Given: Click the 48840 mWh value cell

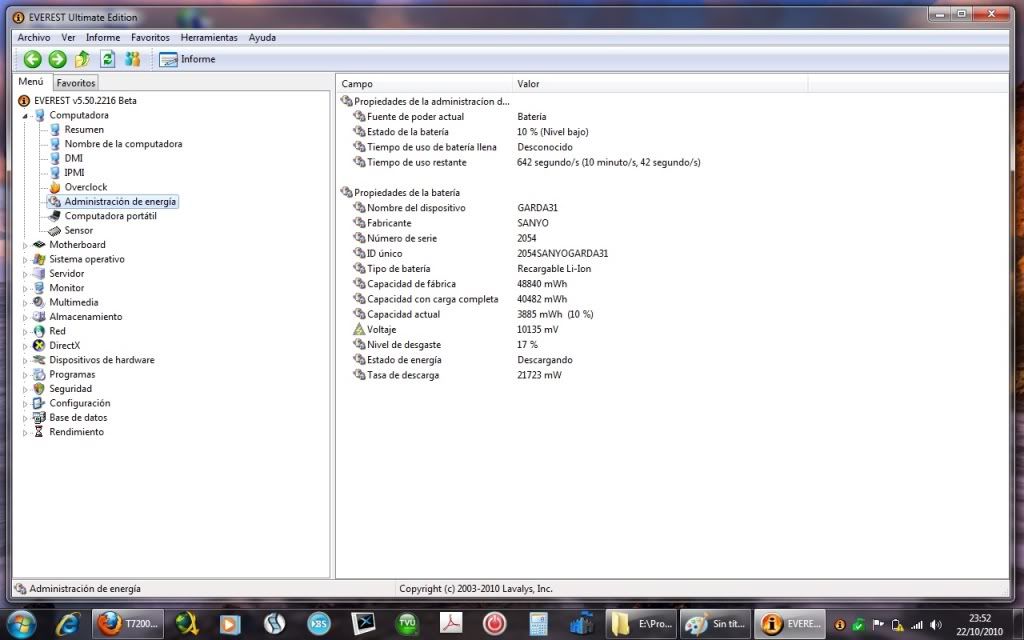Looking at the screenshot, I should pos(541,283).
